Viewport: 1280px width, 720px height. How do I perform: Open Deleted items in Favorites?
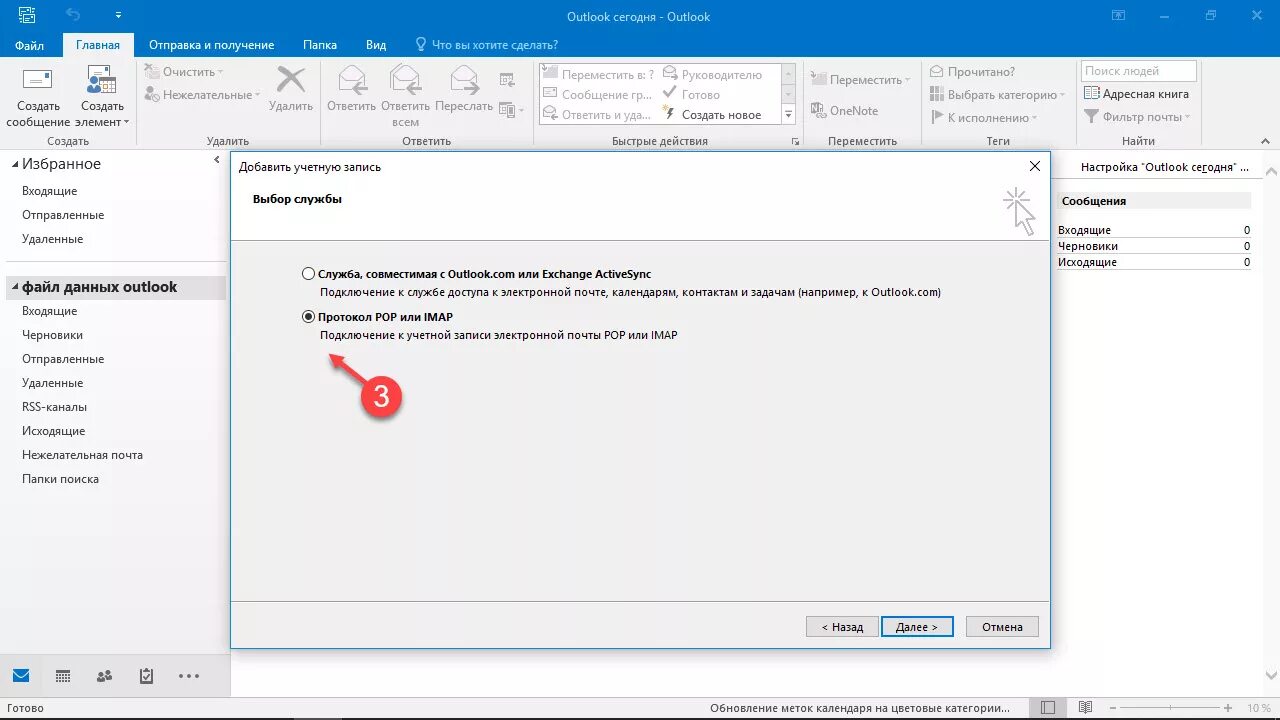tap(52, 239)
